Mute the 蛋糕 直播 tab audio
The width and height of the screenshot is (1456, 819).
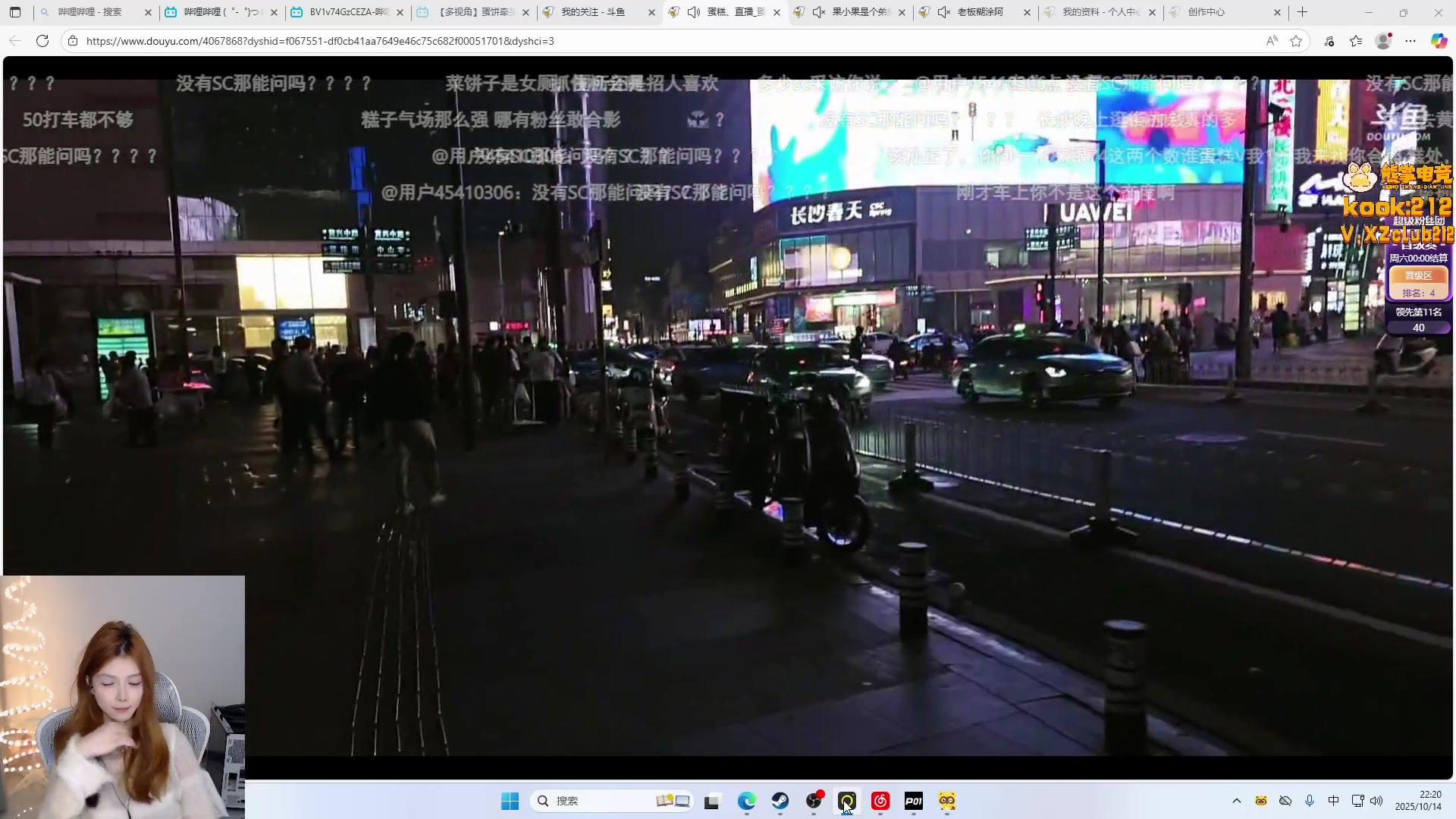coord(693,12)
